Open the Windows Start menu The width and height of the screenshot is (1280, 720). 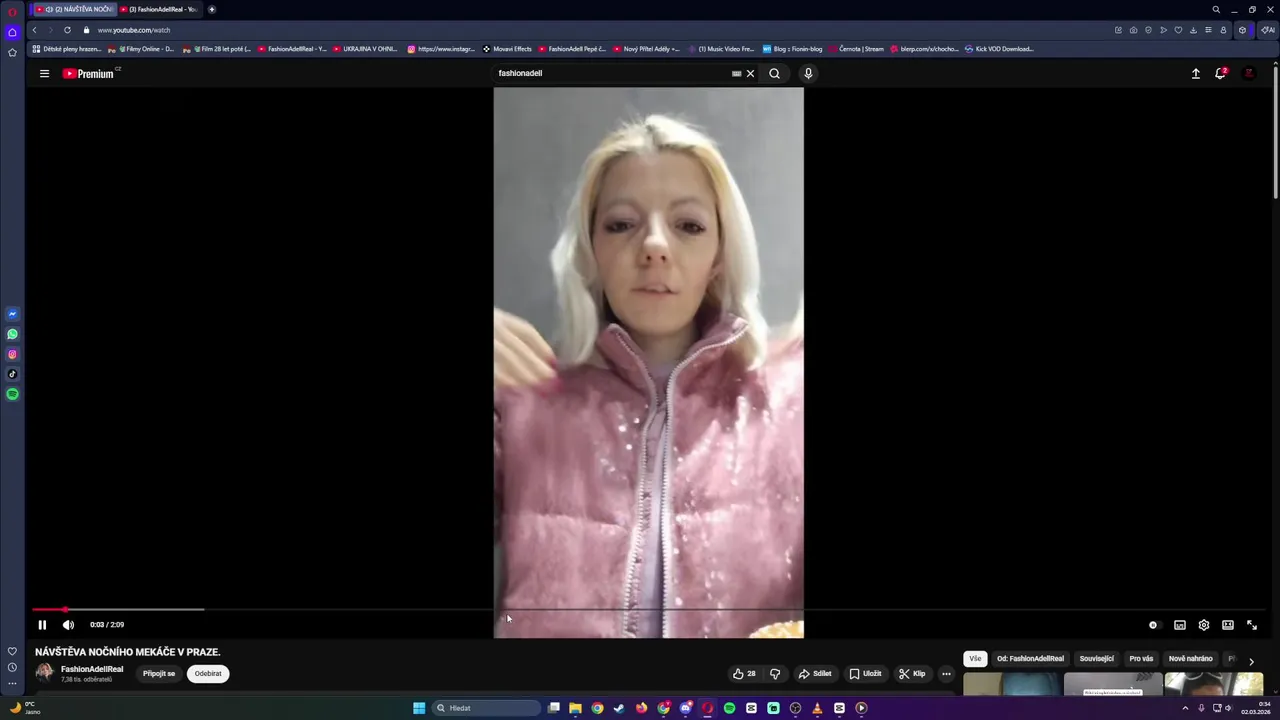point(419,708)
